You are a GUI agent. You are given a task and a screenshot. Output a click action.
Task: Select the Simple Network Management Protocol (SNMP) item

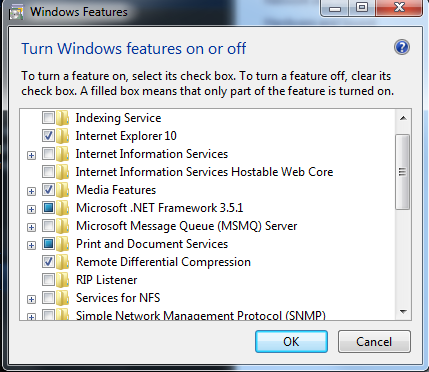201,315
